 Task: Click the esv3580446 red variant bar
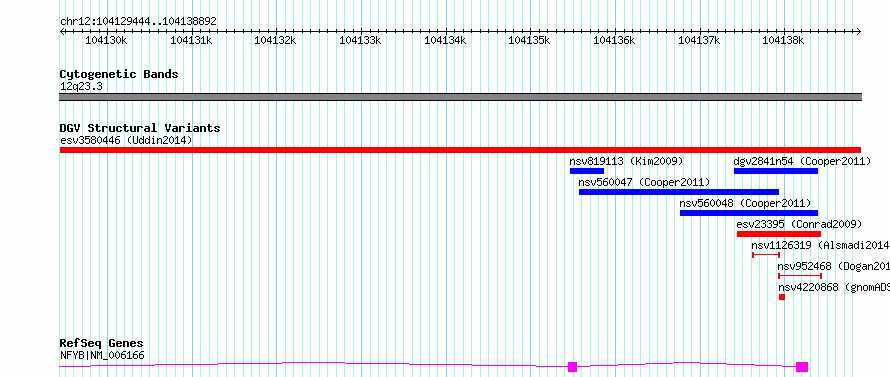(460, 150)
